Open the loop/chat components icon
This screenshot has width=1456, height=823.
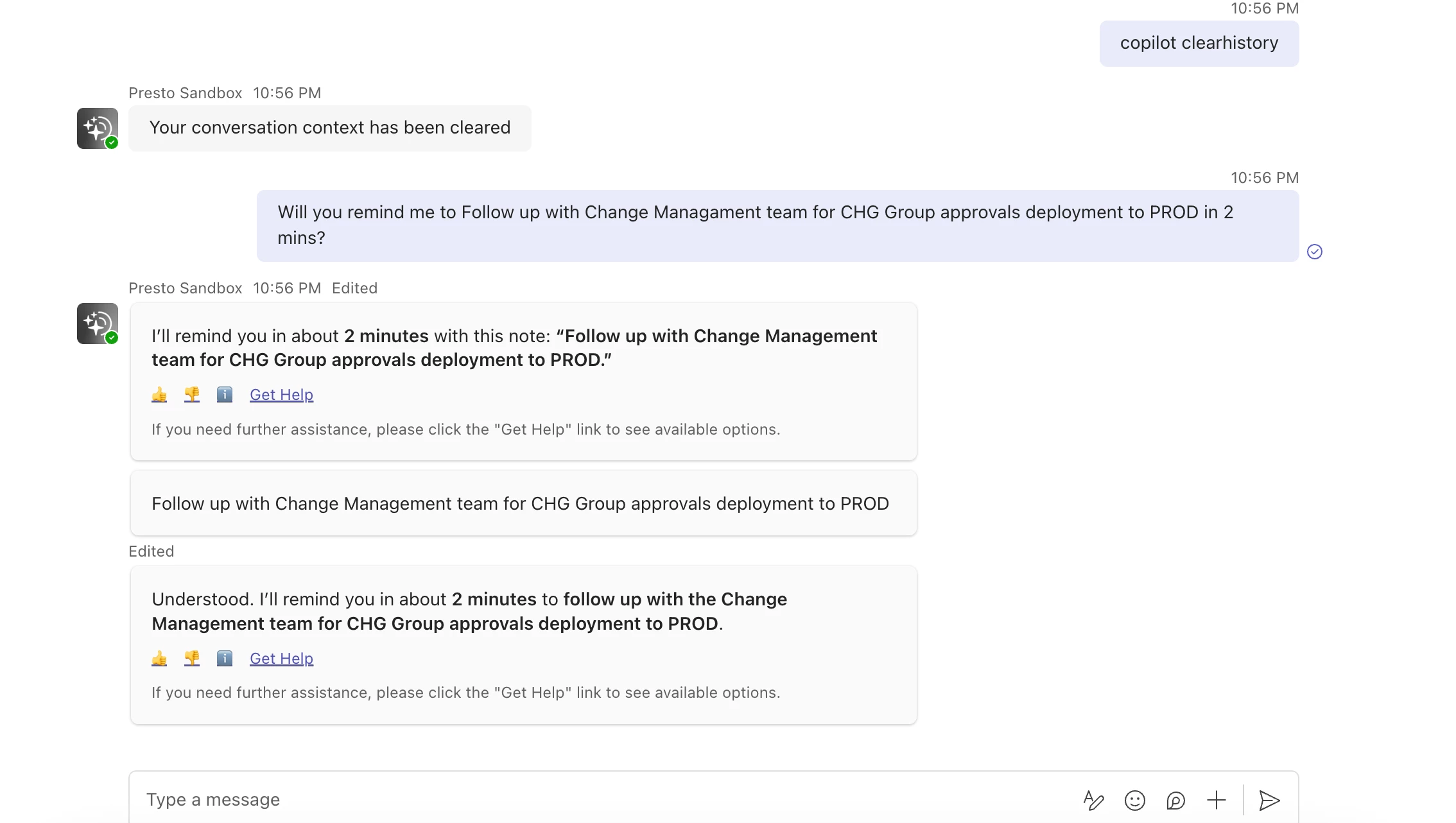1175,801
